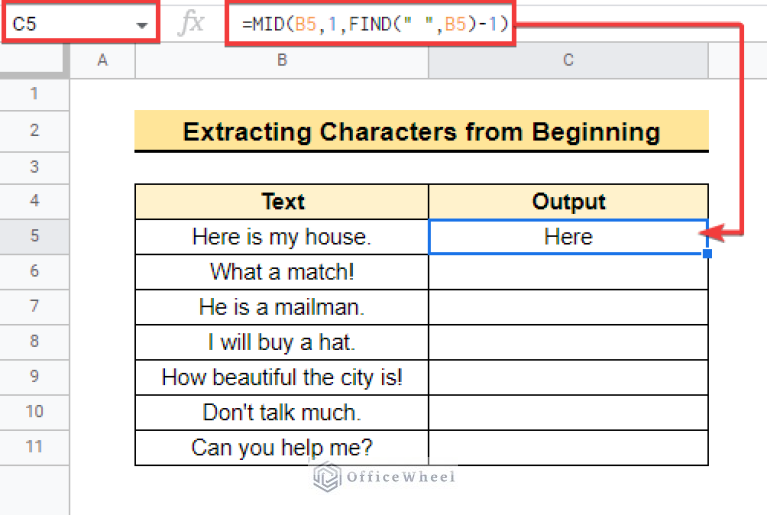767x515 pixels.
Task: Click the fill handle on cell C5
Action: pyautogui.click(x=708, y=254)
